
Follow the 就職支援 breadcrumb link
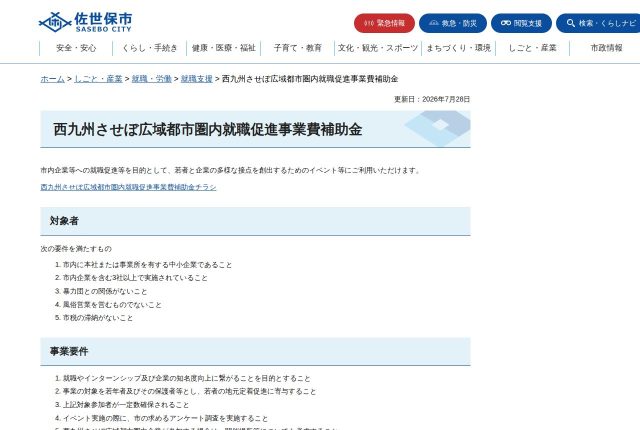pyautogui.click(x=197, y=79)
